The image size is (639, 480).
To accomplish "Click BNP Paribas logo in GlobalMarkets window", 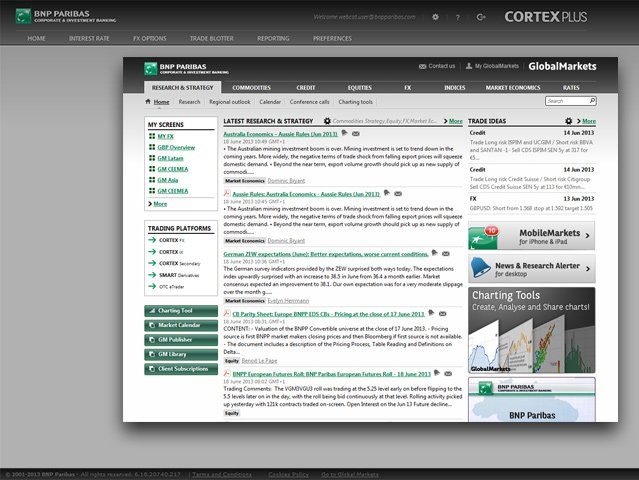I will click(x=186, y=68).
